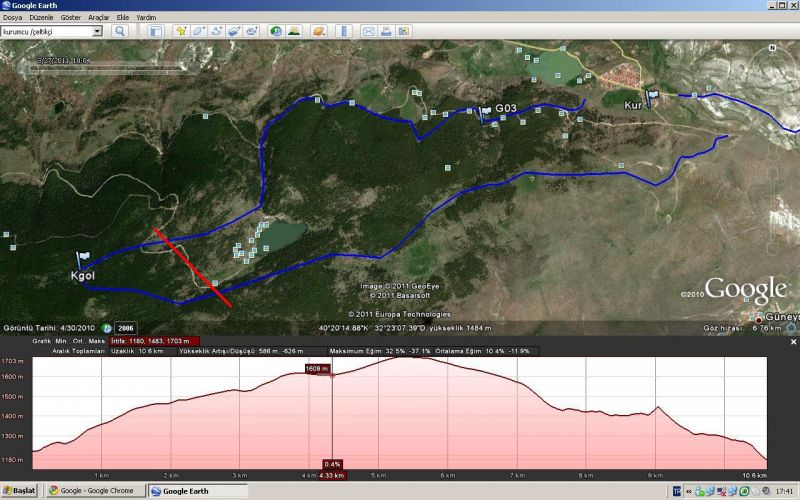
Task: Click the taskbar clock 17:41
Action: (784, 491)
